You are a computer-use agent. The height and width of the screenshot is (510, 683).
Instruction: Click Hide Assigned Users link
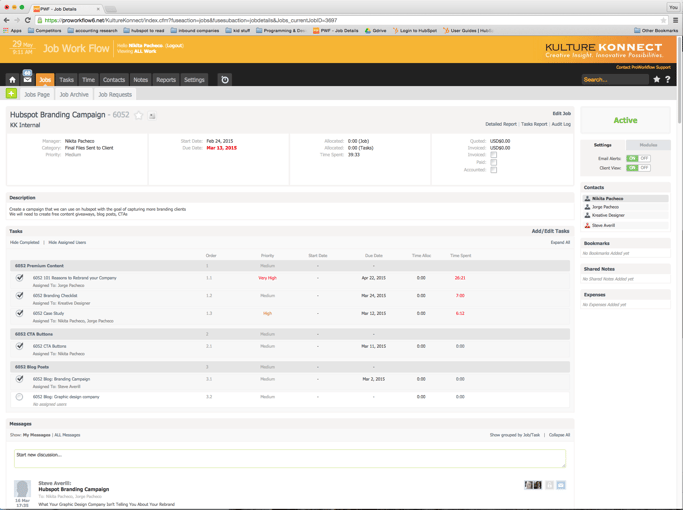coord(67,243)
